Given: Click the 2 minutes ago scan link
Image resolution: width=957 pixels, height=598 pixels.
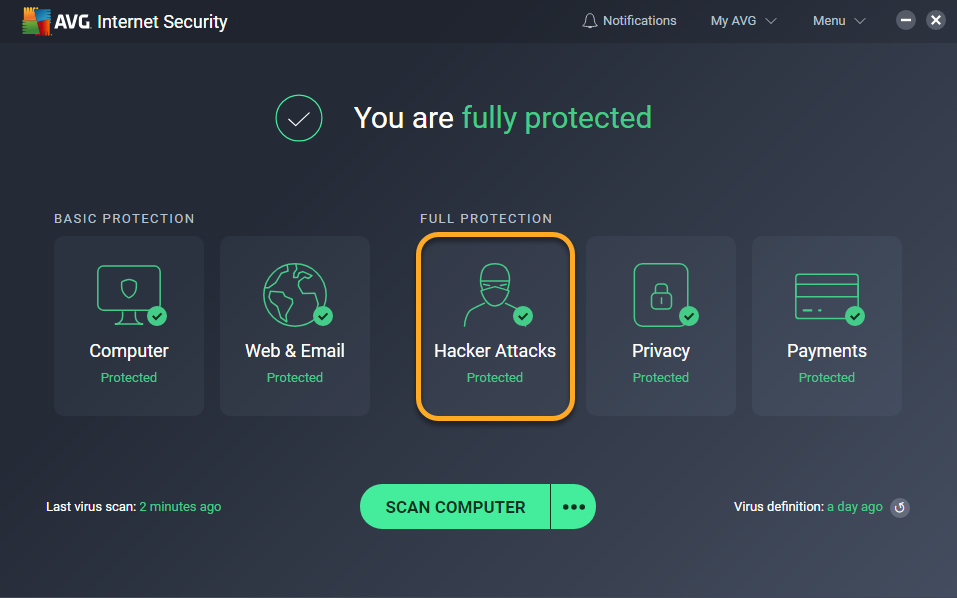Looking at the screenshot, I should click(180, 506).
